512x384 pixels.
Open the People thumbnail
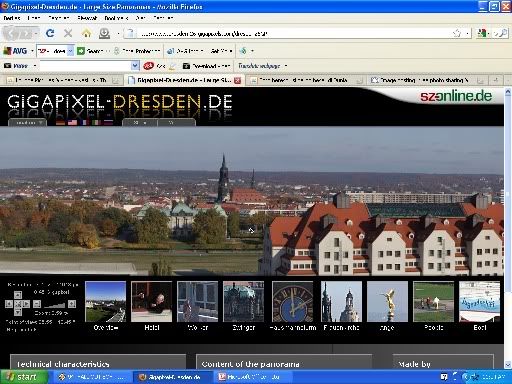click(x=434, y=301)
